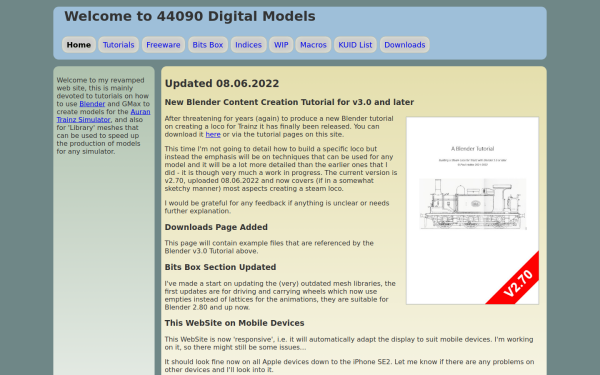Go to the Tutorials page
Viewport: 600px width, 375px height.
(x=119, y=45)
